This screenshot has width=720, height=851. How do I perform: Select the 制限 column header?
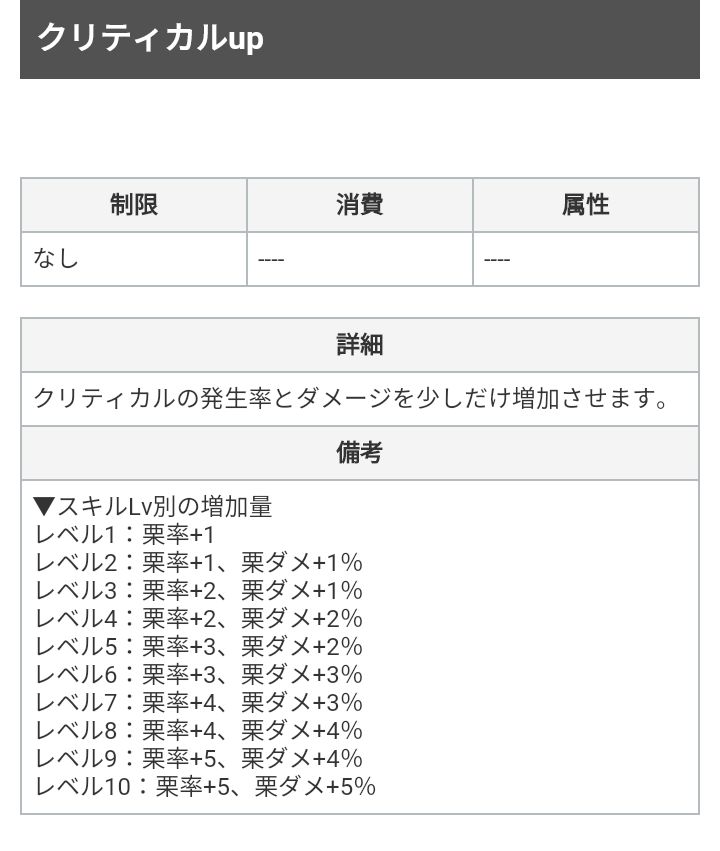tap(134, 205)
